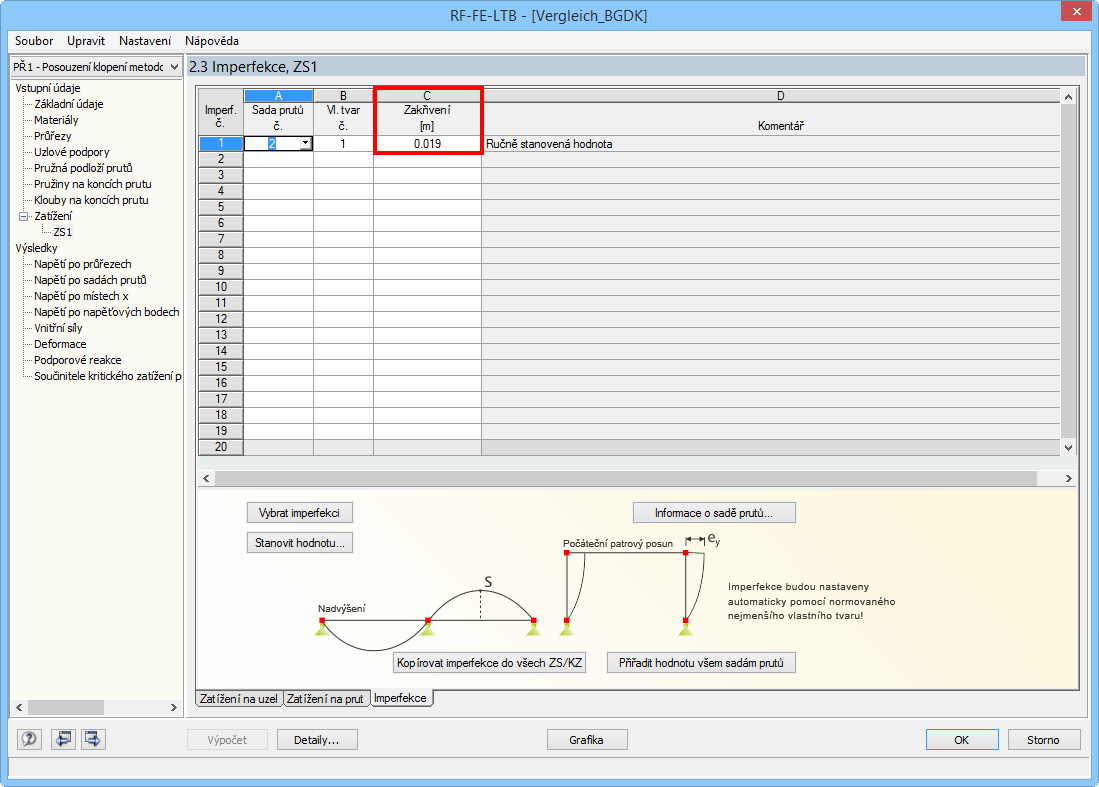Select Průřezy in tree
Image resolution: width=1099 pixels, height=787 pixels.
coord(53,136)
